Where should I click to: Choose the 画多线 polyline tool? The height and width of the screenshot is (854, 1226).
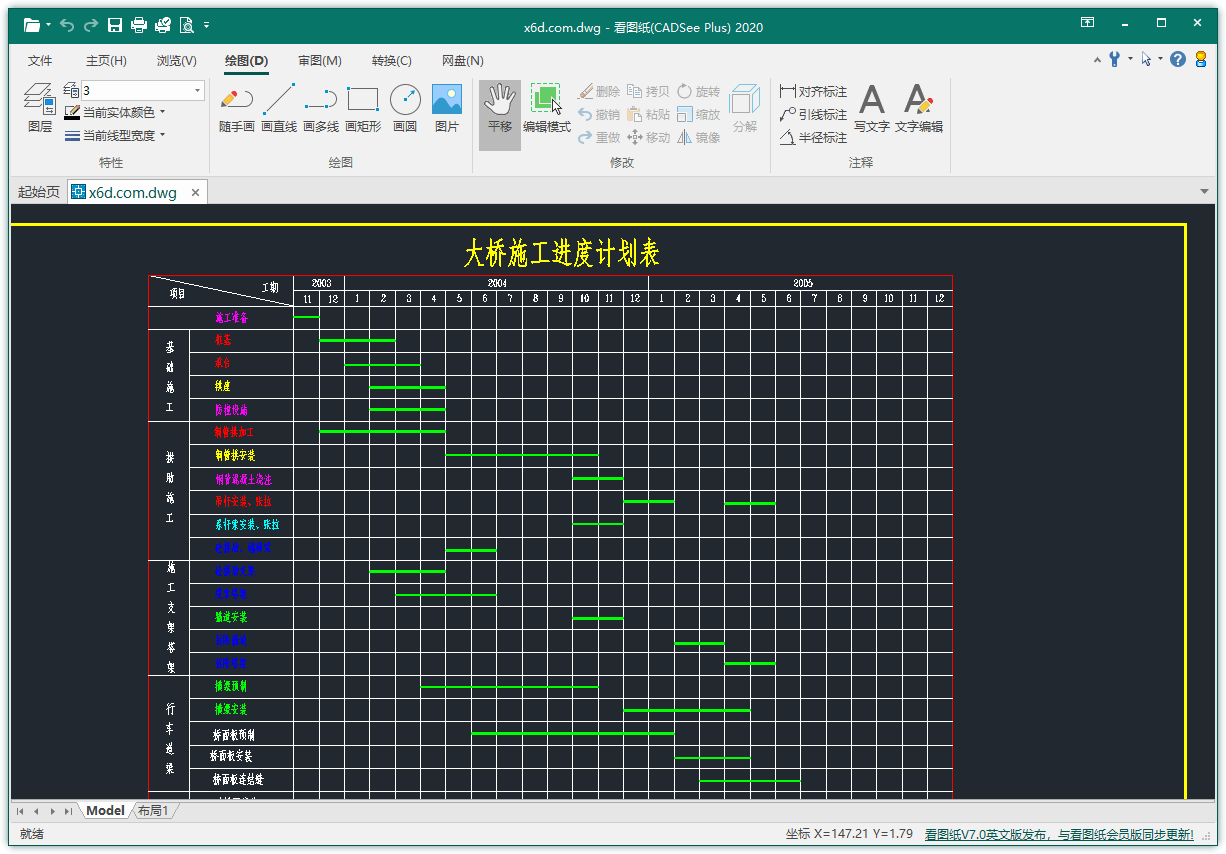tap(321, 108)
